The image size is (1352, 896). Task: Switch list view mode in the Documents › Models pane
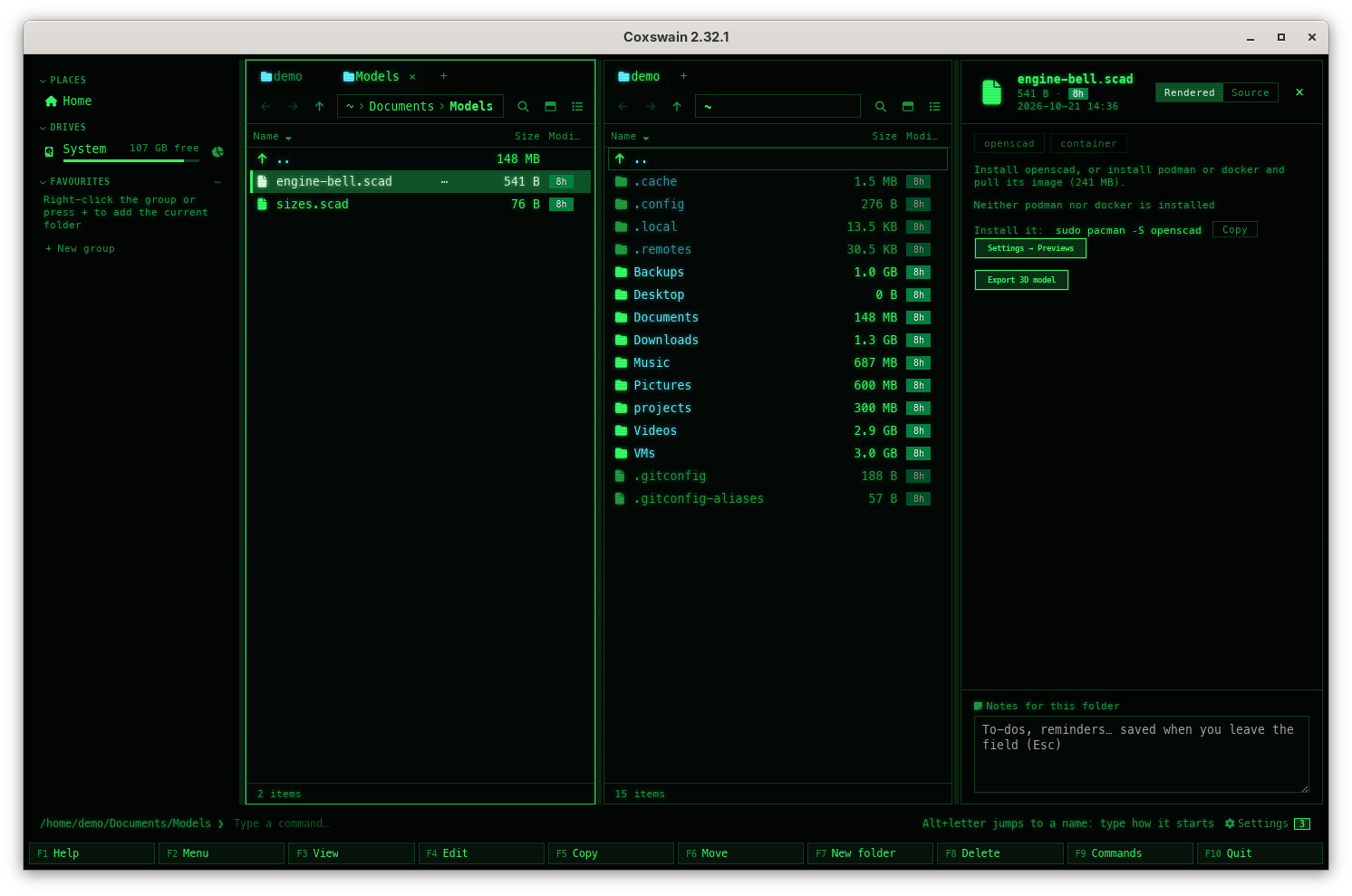[577, 107]
